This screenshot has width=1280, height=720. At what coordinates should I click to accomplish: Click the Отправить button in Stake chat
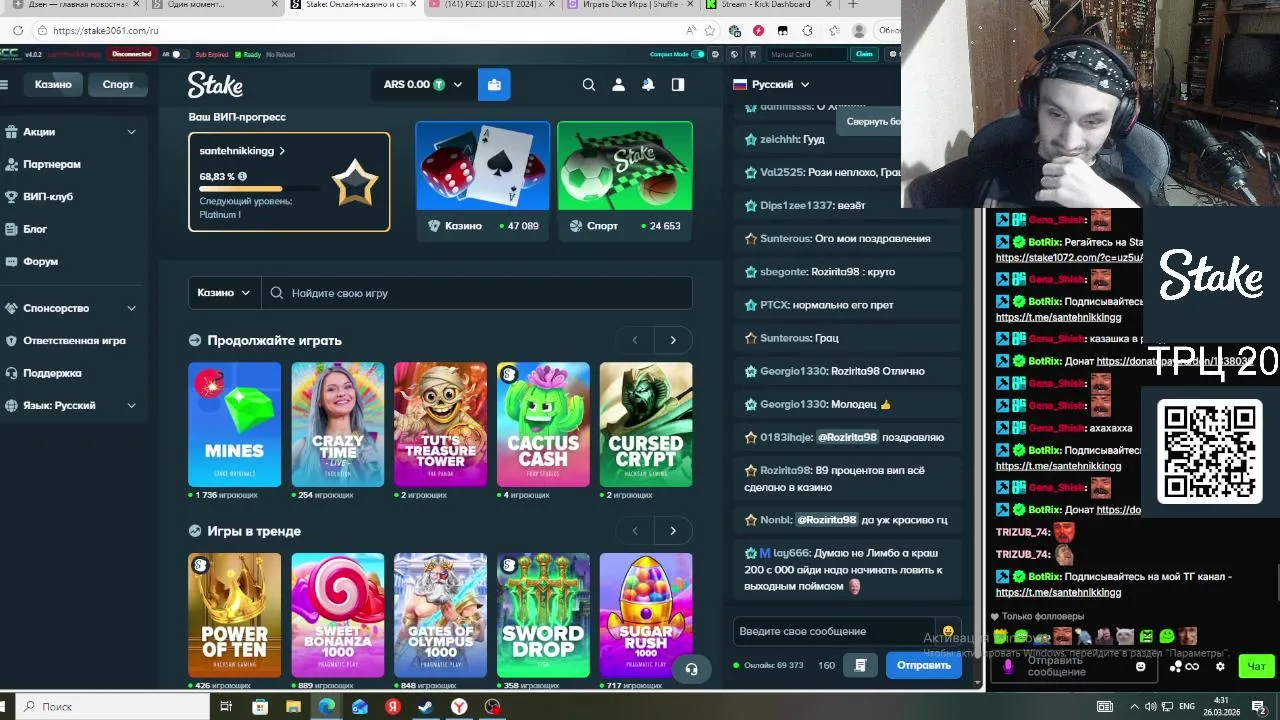pos(923,665)
